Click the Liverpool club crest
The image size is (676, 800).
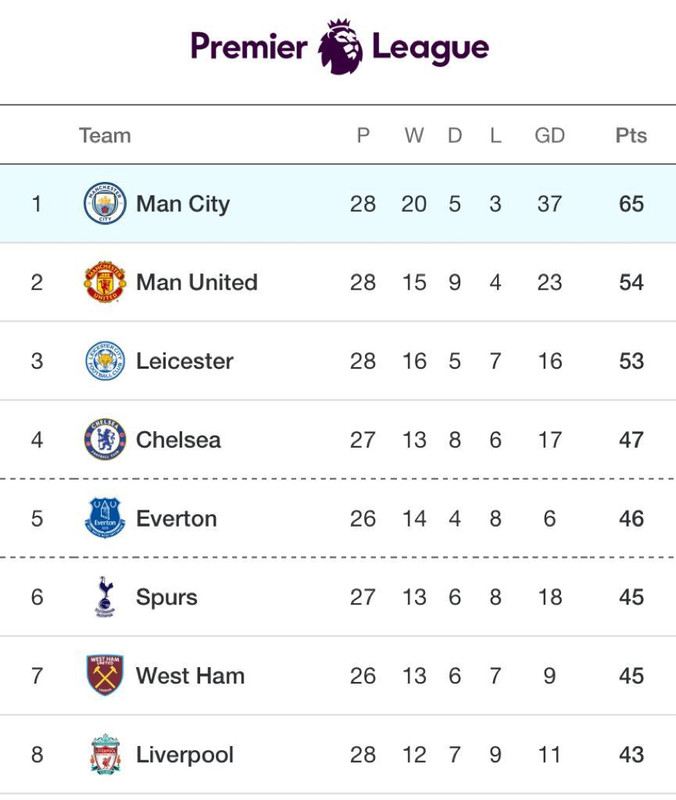[105, 754]
